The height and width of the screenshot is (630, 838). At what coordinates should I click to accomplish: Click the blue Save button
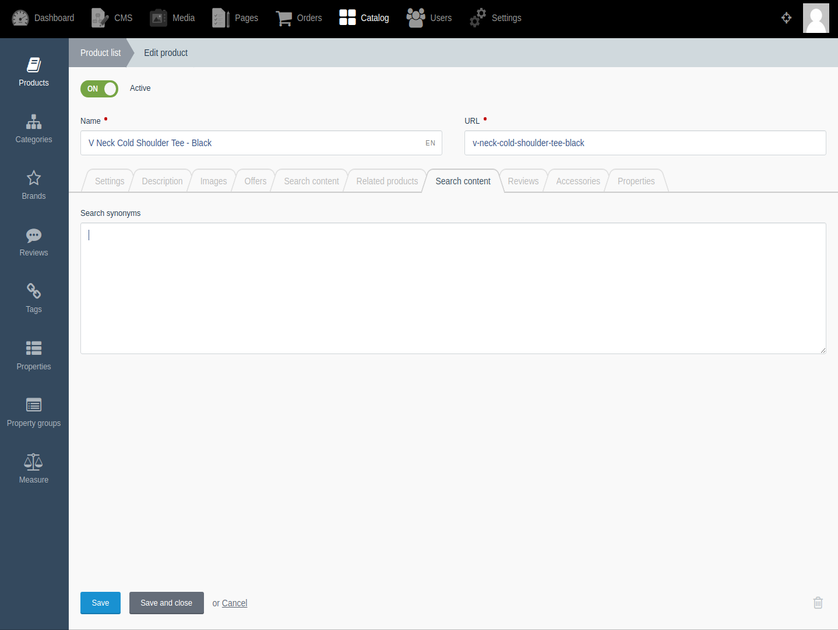[100, 603]
